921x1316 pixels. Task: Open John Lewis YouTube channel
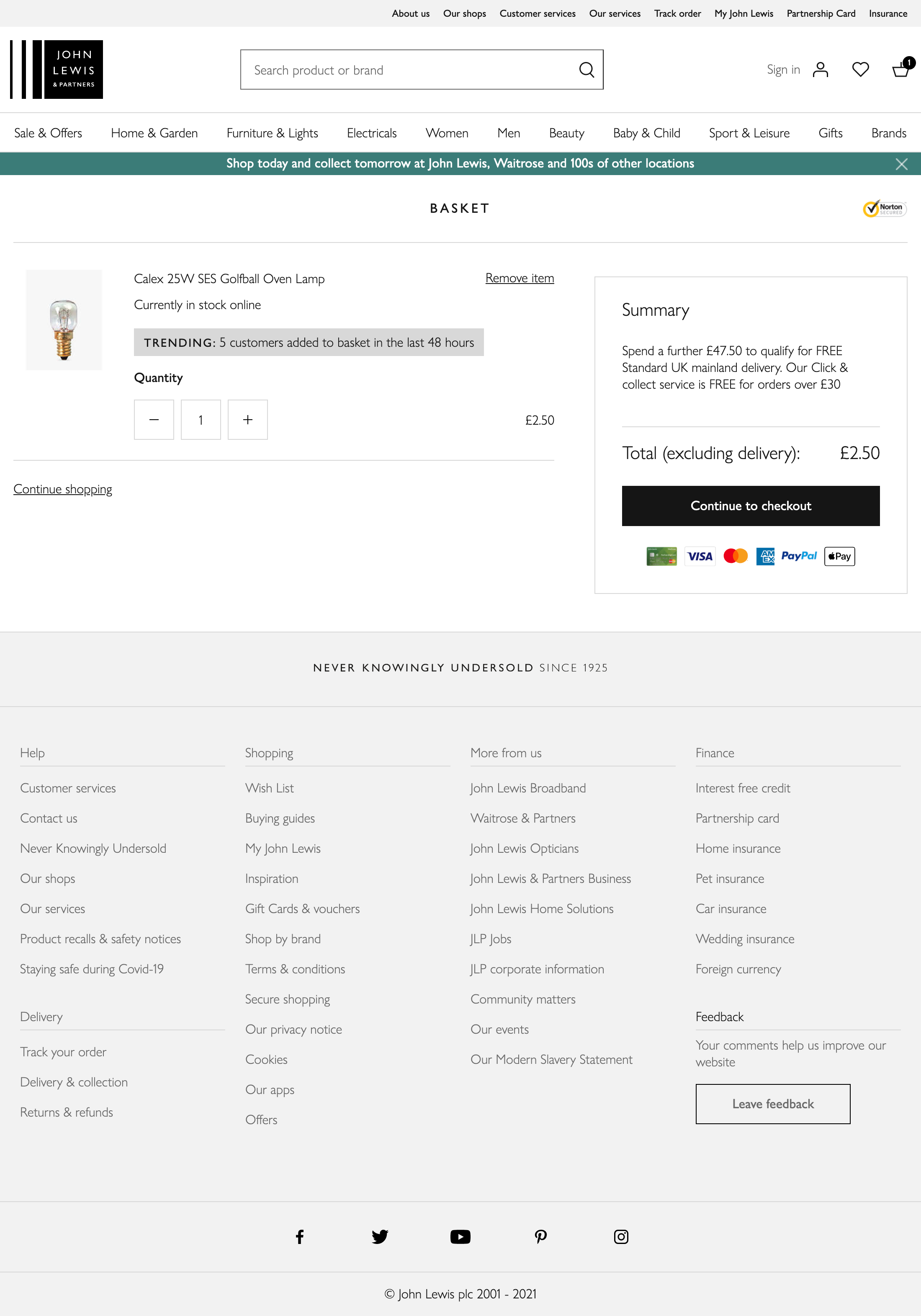460,1236
